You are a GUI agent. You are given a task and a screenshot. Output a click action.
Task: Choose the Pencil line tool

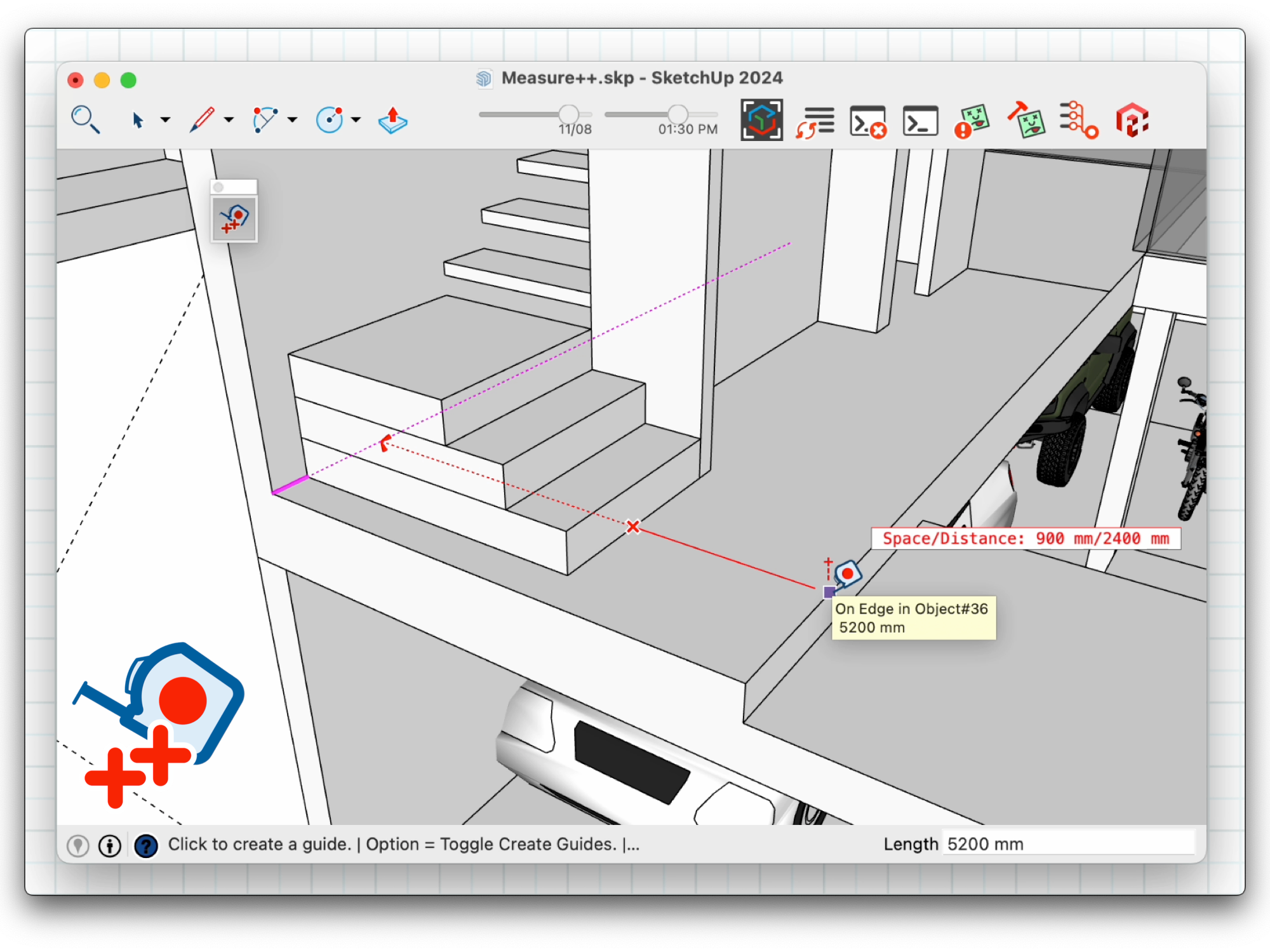[202, 119]
